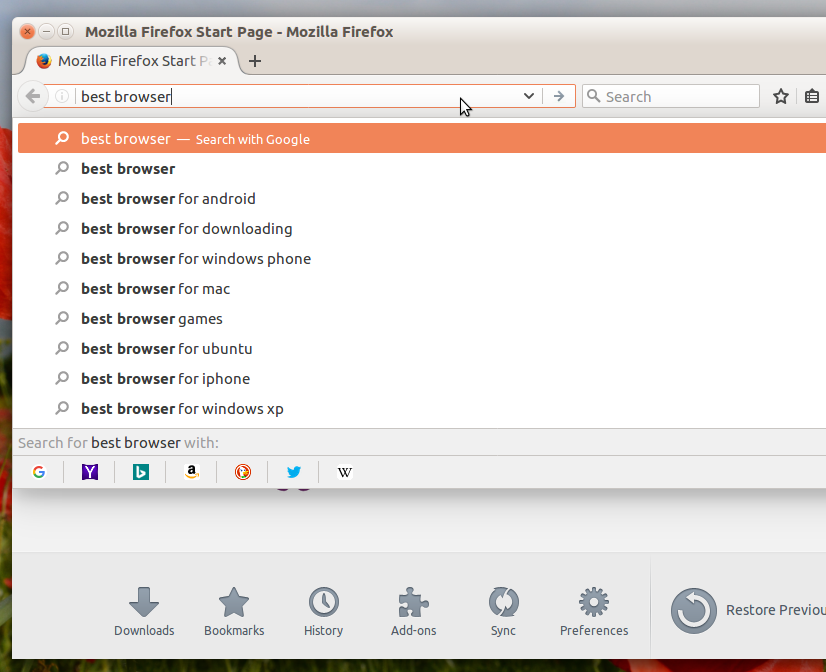Open Add-ons from the start page
Screen dimensions: 826x672
point(414,611)
